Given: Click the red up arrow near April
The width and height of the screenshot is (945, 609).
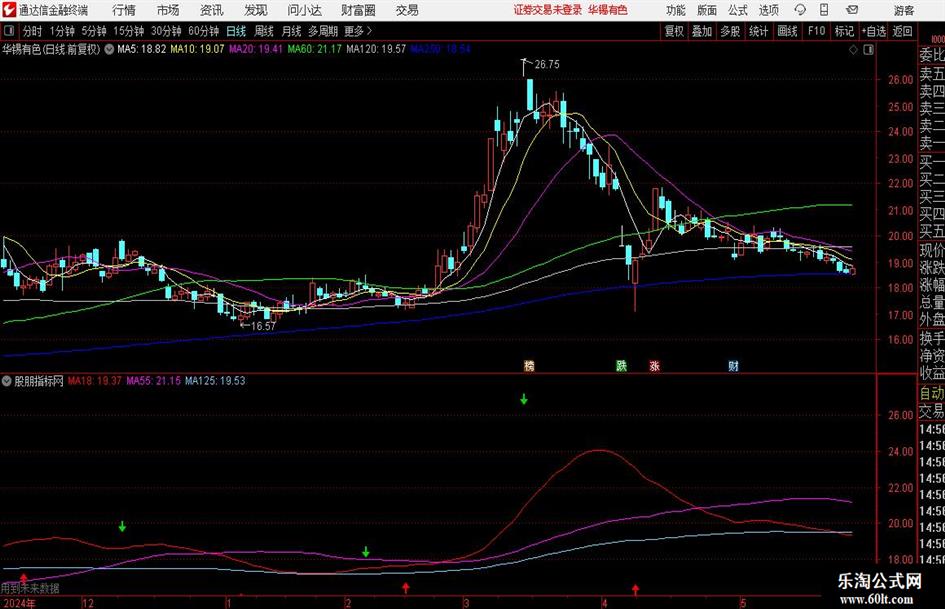Looking at the screenshot, I should click(635, 588).
